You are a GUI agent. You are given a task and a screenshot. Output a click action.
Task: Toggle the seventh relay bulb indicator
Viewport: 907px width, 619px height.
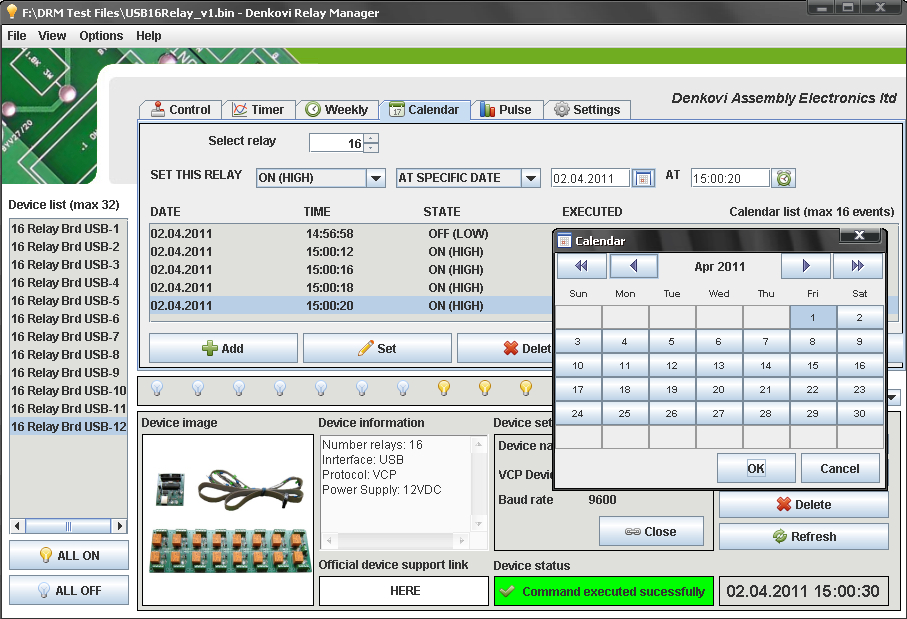pyautogui.click(x=403, y=388)
